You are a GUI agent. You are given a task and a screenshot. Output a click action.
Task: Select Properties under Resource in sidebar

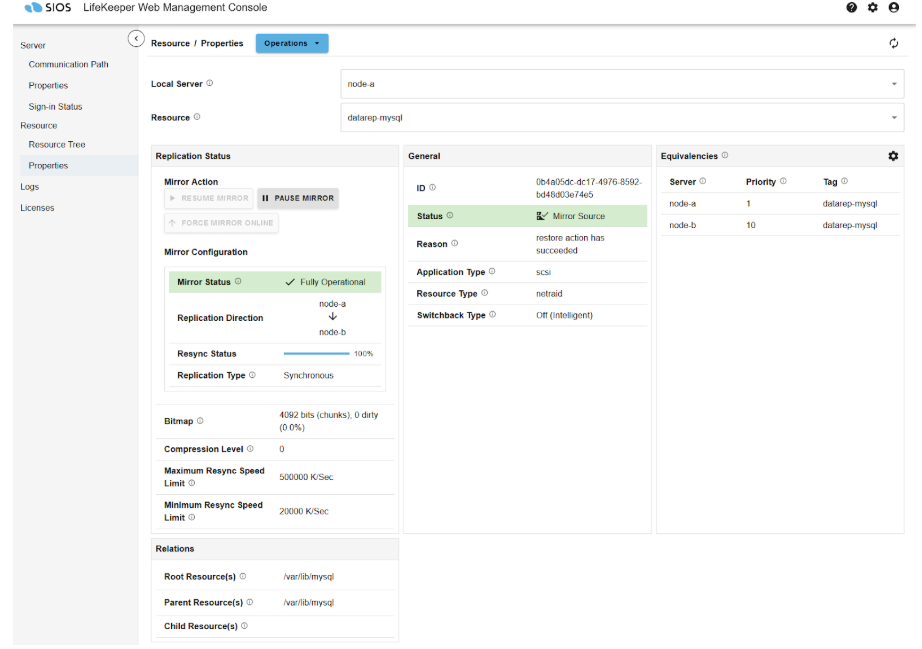79,166
